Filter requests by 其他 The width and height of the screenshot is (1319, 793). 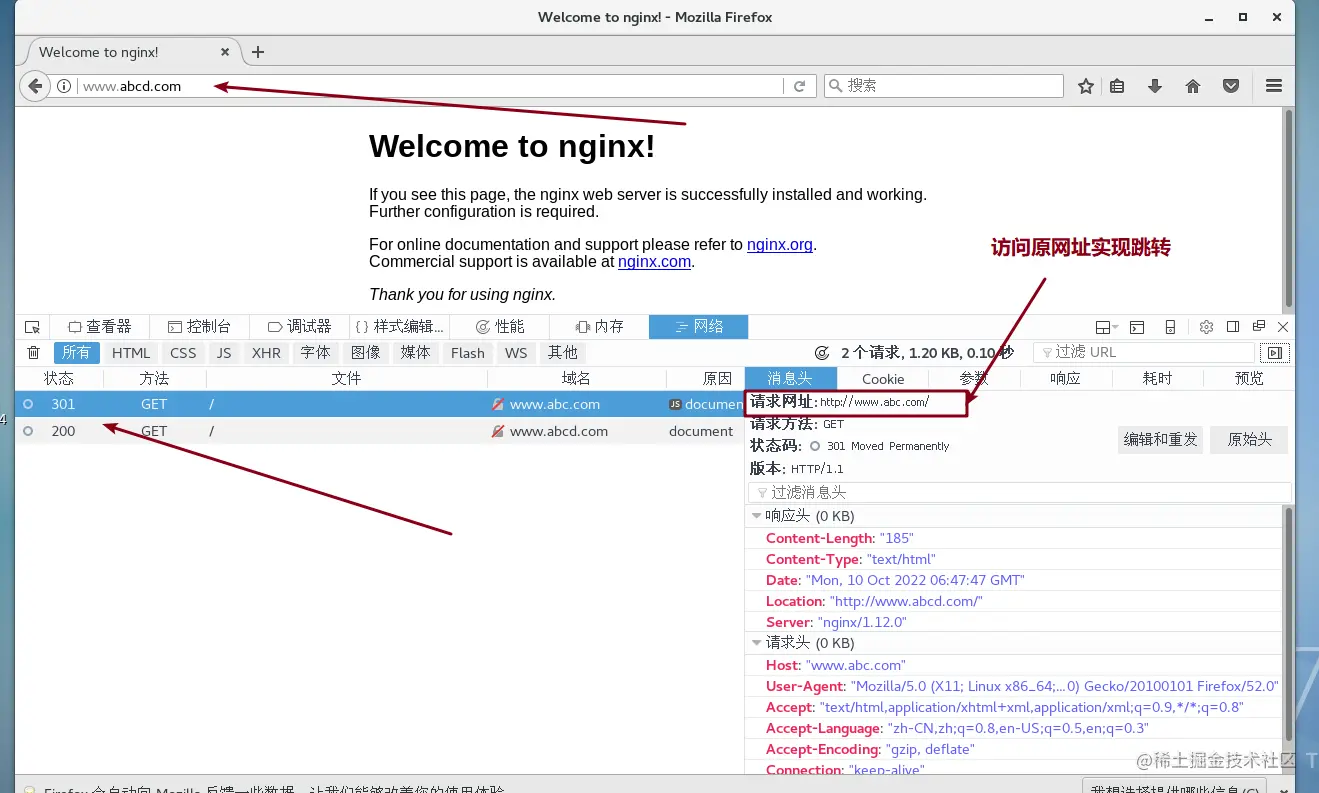[x=563, y=352]
